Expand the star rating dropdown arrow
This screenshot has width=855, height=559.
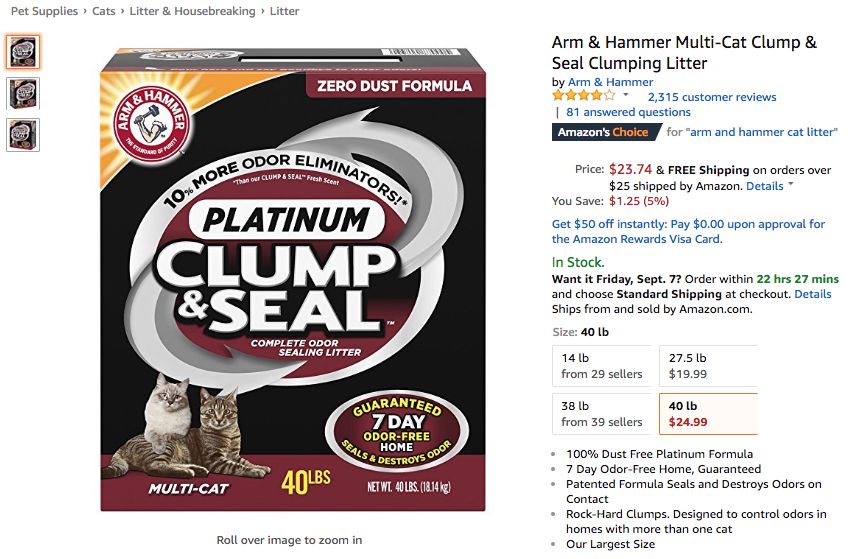tap(626, 95)
